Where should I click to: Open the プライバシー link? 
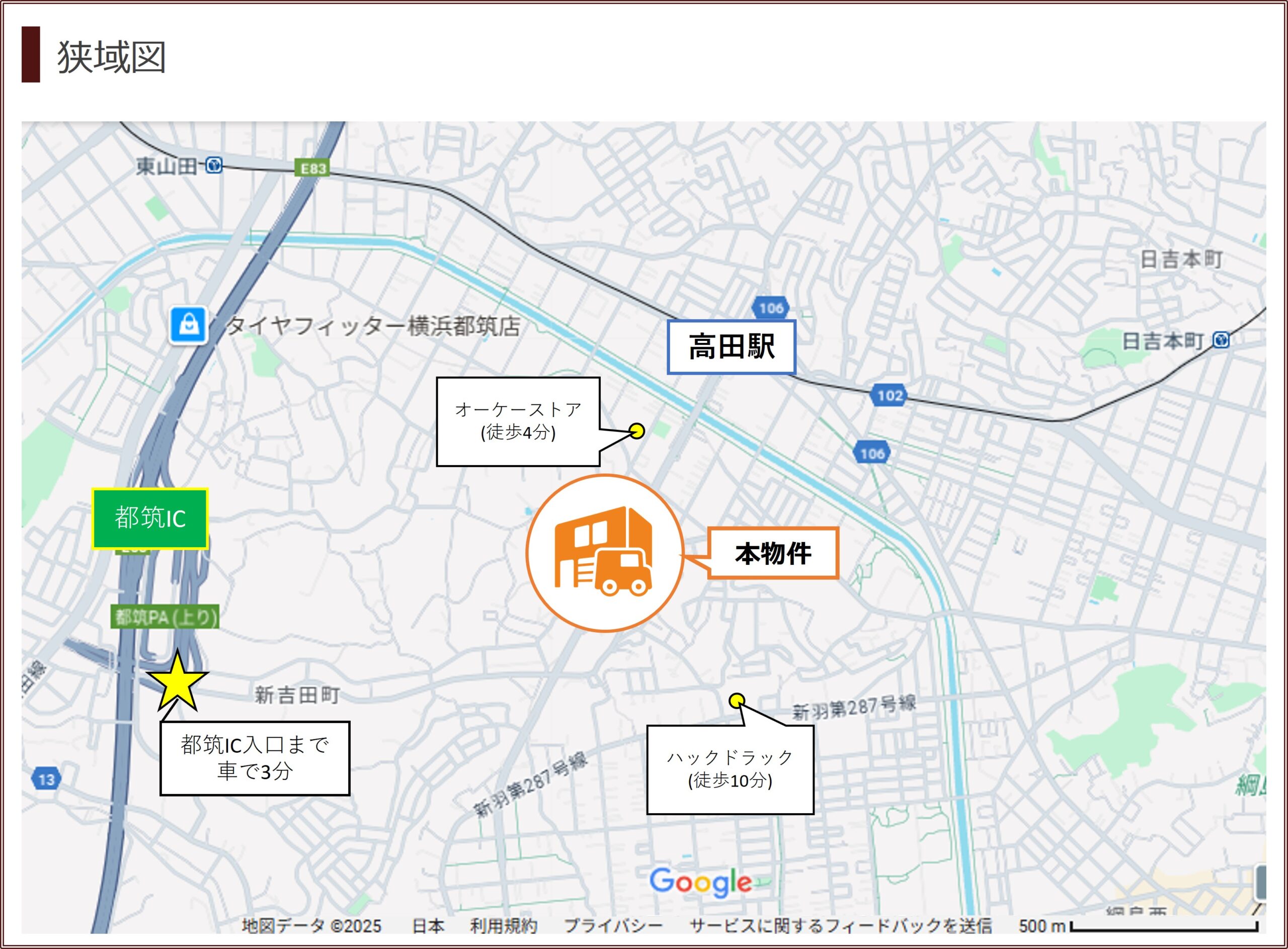613,925
